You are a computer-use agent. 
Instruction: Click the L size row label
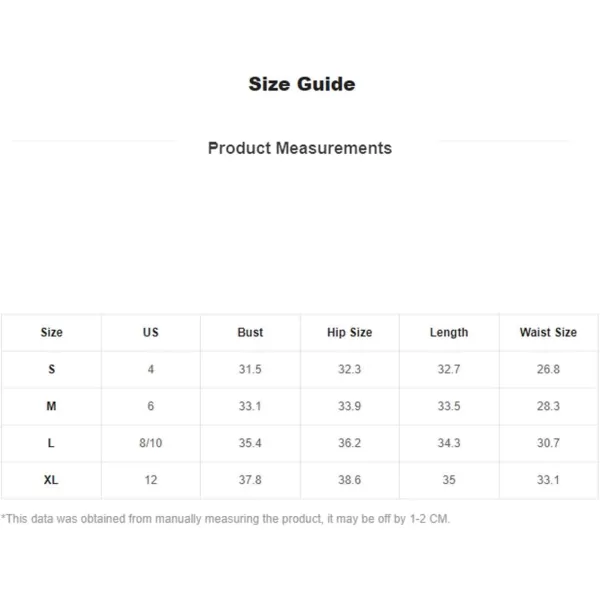51,443
